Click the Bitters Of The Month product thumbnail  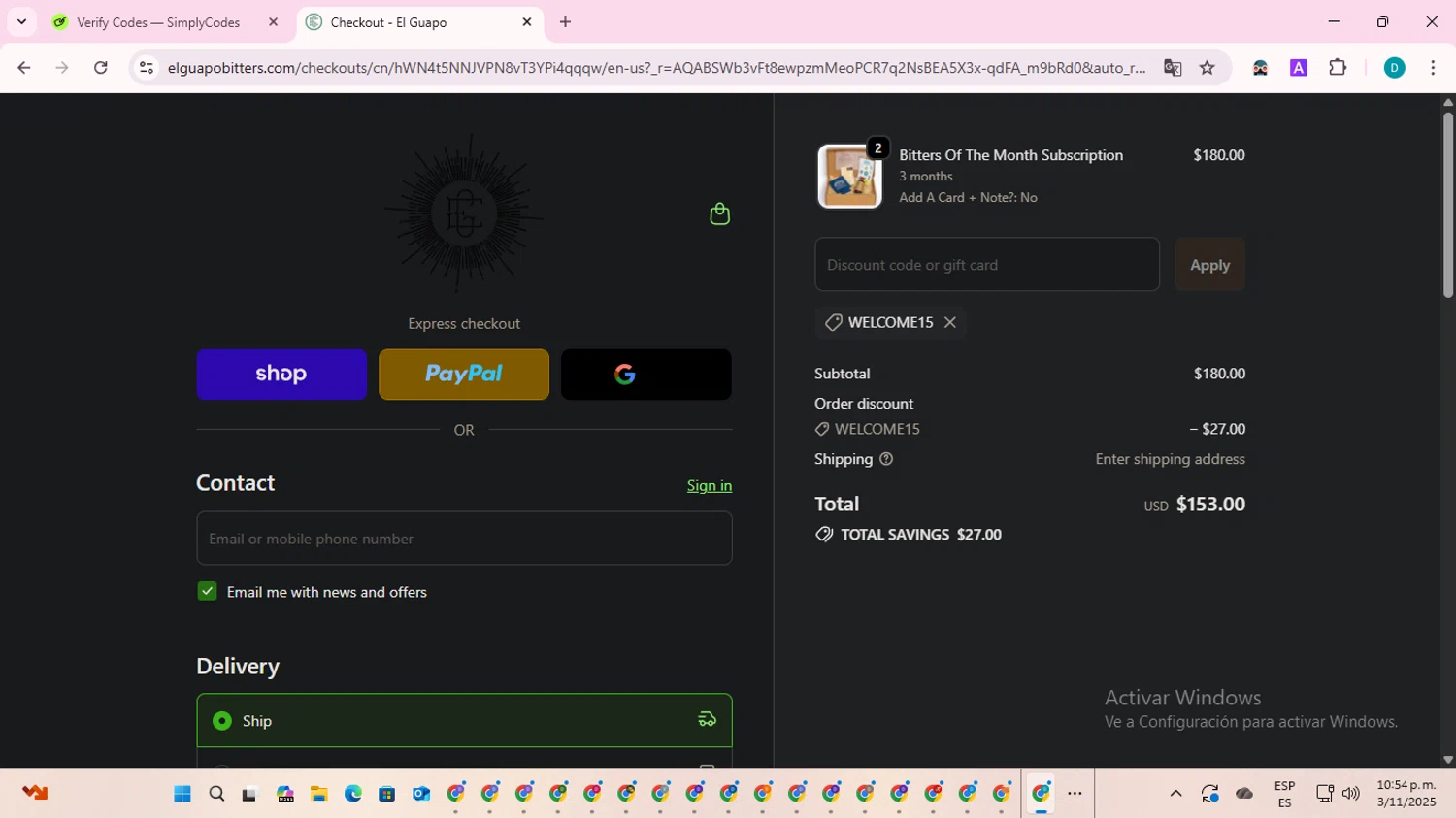[850, 176]
